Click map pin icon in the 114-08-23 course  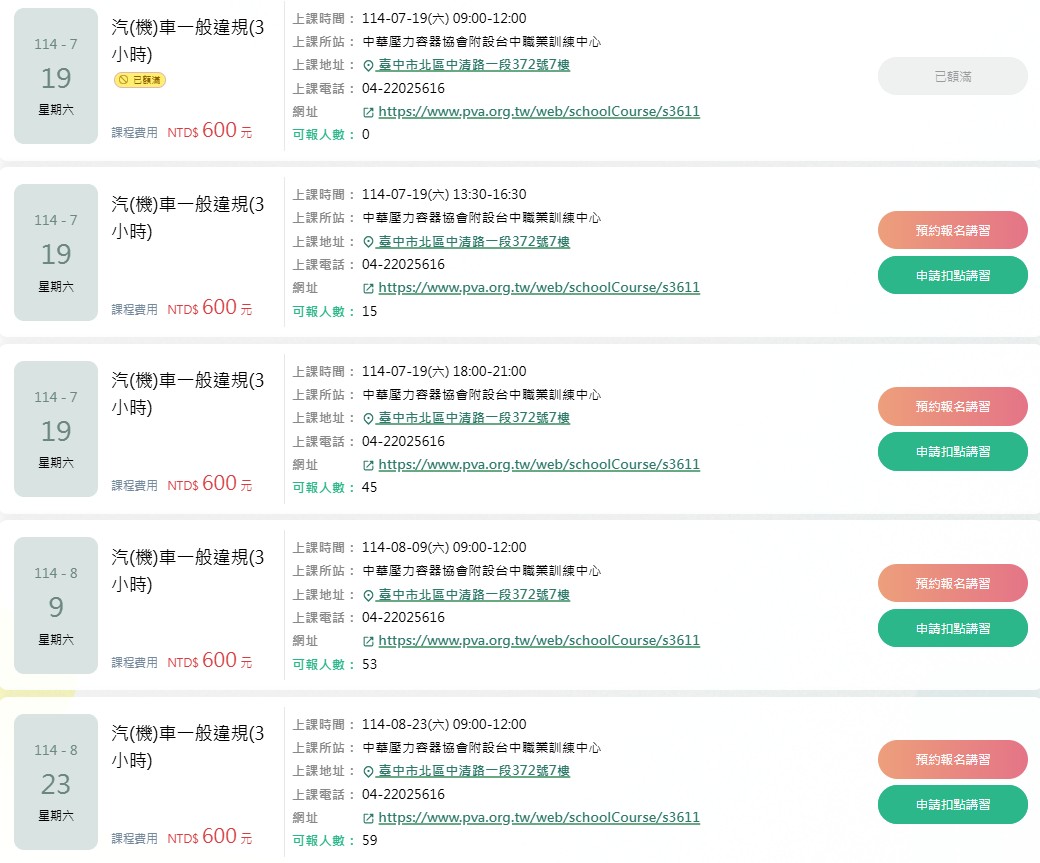[369, 771]
